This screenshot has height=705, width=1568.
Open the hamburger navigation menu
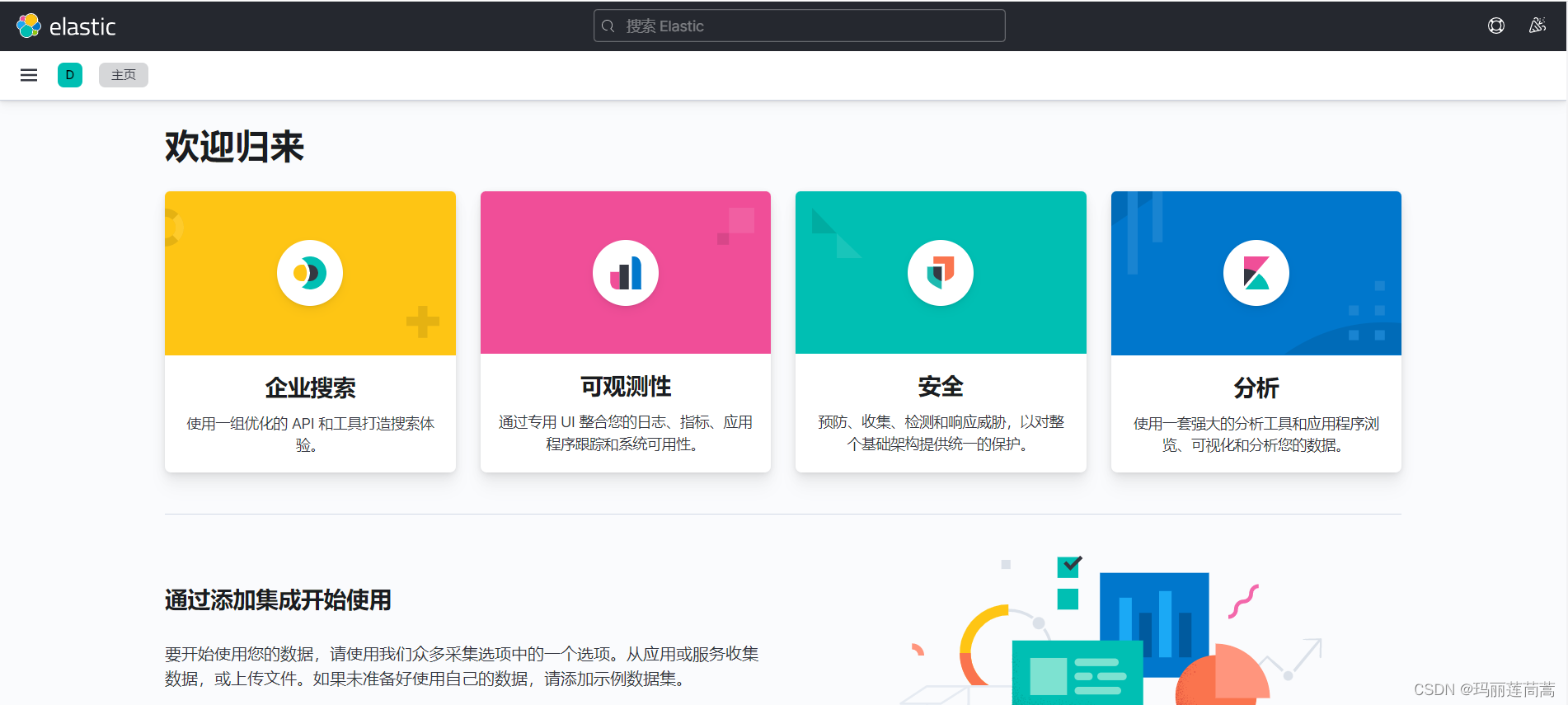[x=29, y=75]
